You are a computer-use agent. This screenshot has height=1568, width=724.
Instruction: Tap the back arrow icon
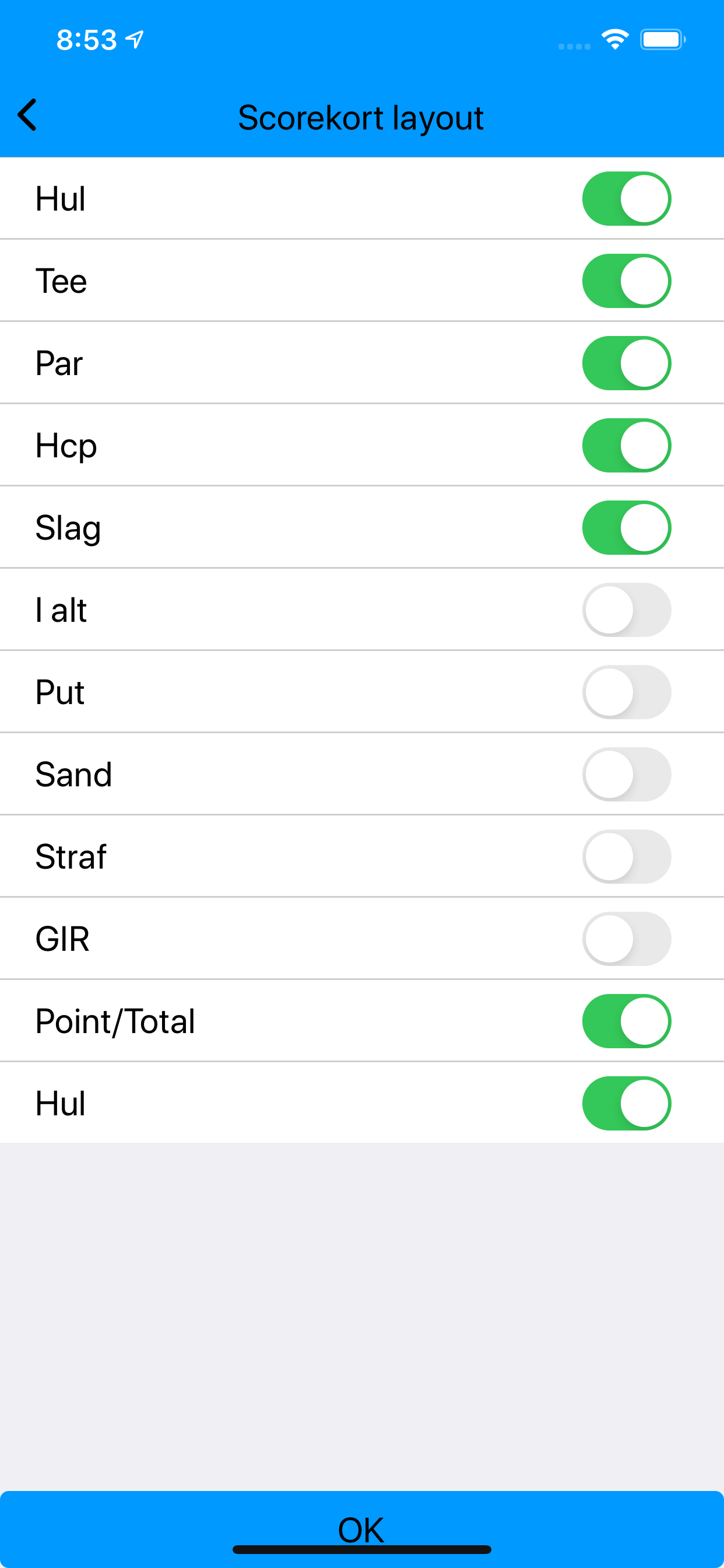pyautogui.click(x=27, y=114)
